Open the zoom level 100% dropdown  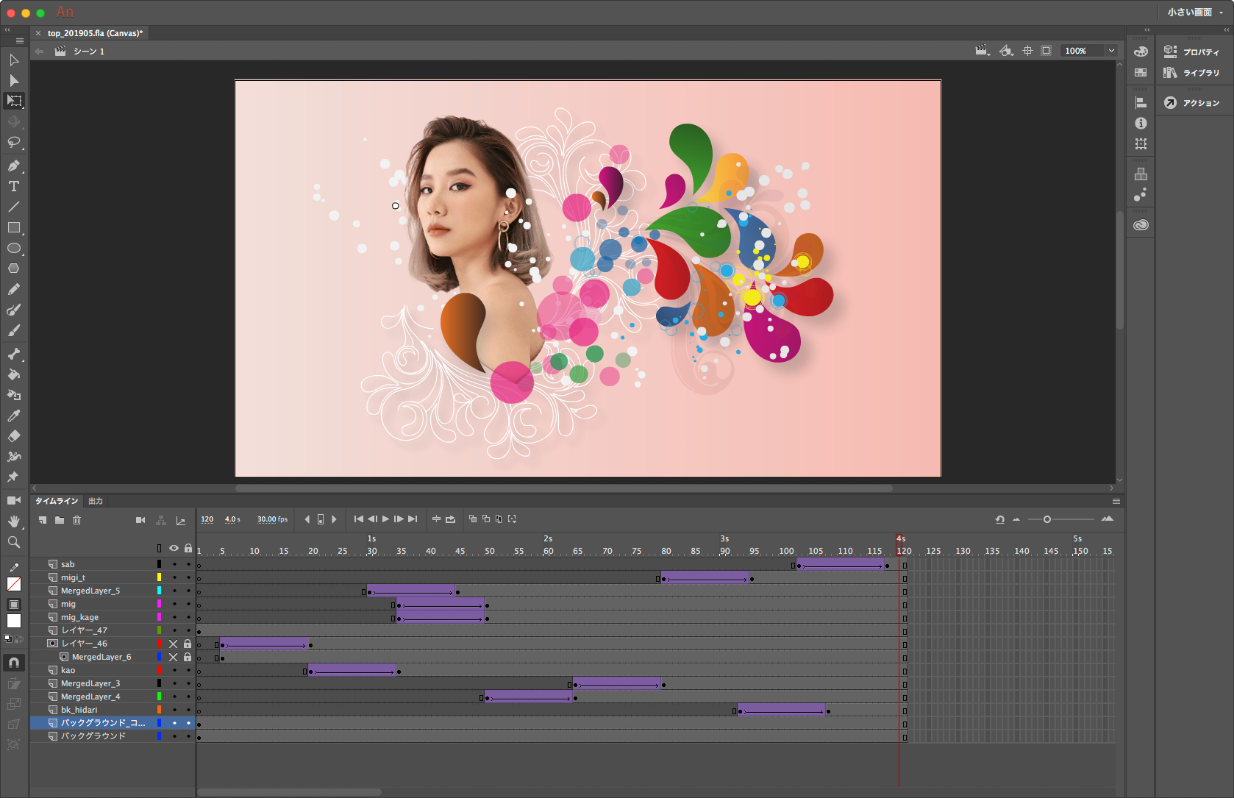point(1110,51)
